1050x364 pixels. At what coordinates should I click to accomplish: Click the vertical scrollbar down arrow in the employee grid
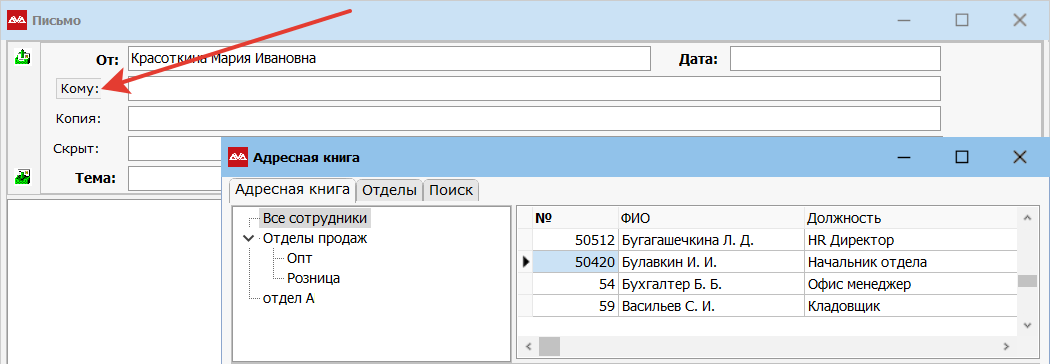(1027, 325)
